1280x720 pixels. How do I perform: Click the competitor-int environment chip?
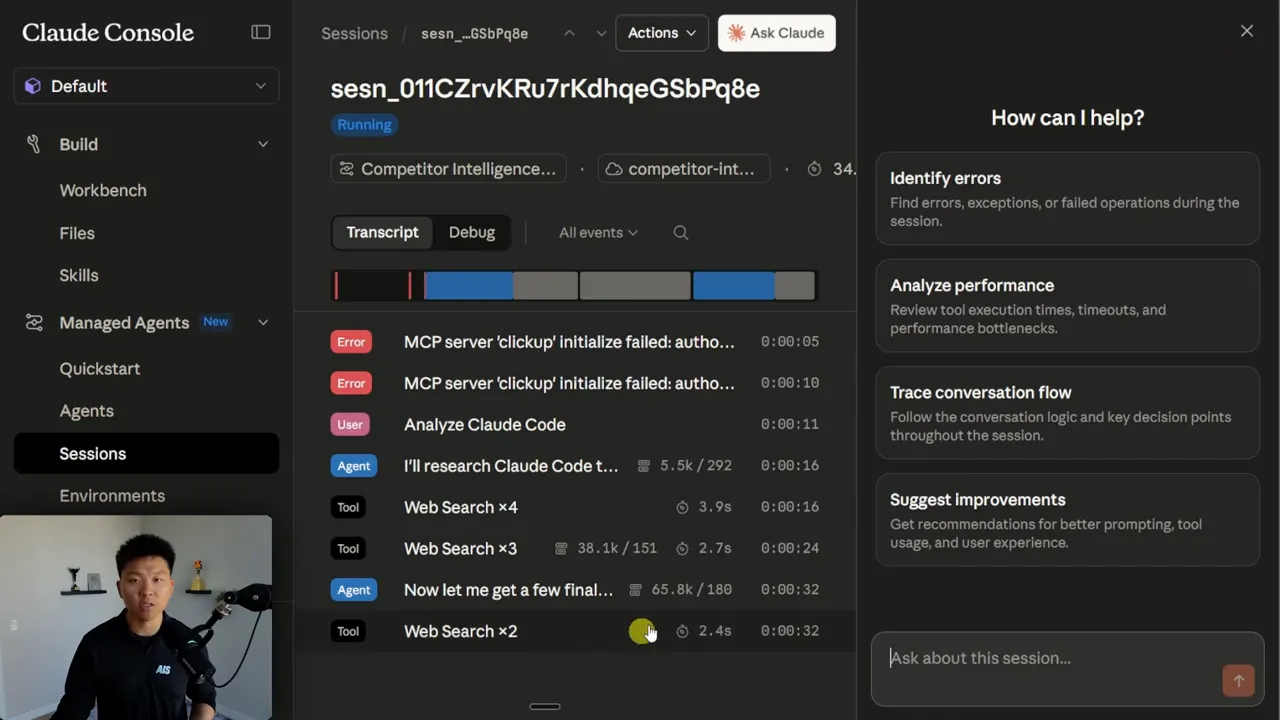684,169
